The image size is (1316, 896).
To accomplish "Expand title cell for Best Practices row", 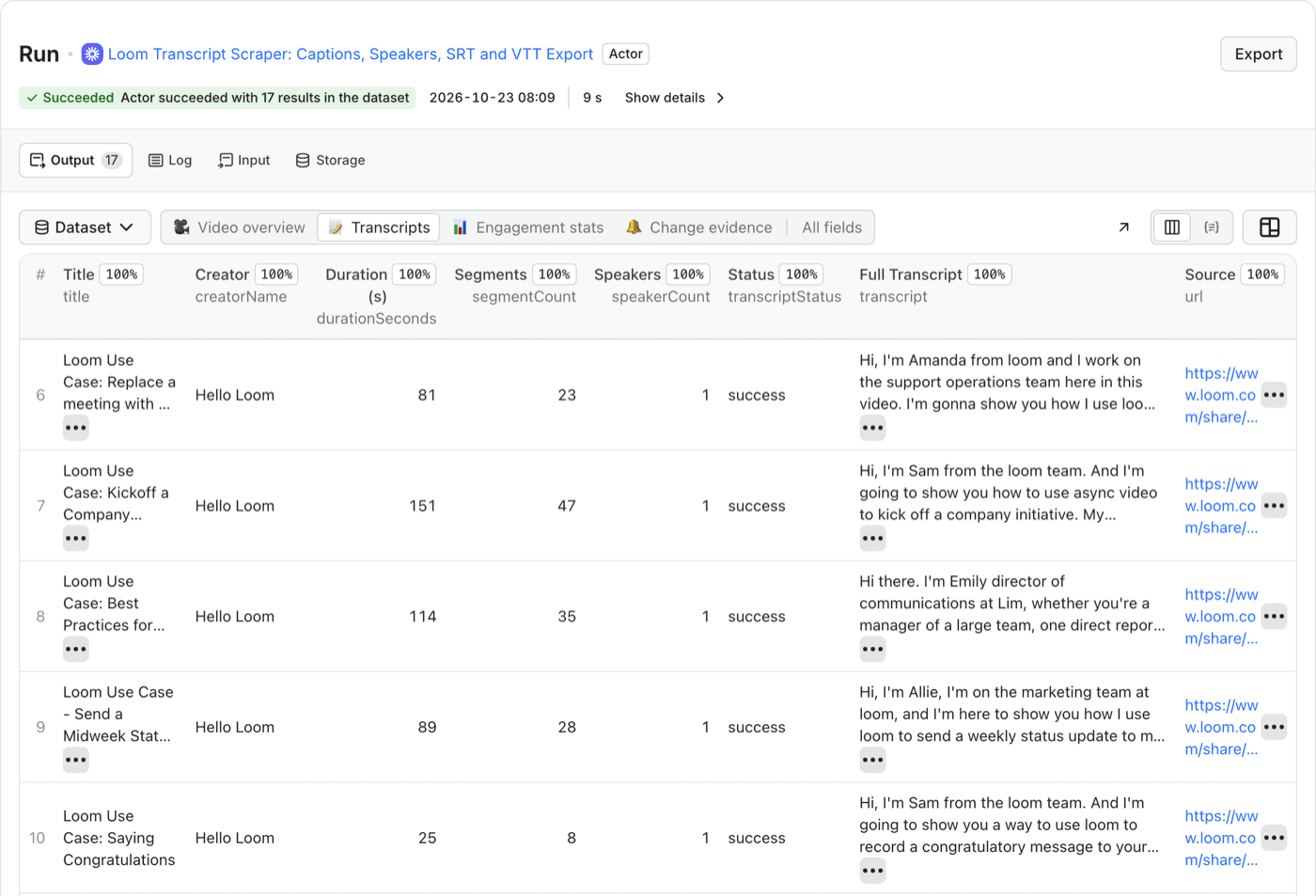I will click(76, 650).
